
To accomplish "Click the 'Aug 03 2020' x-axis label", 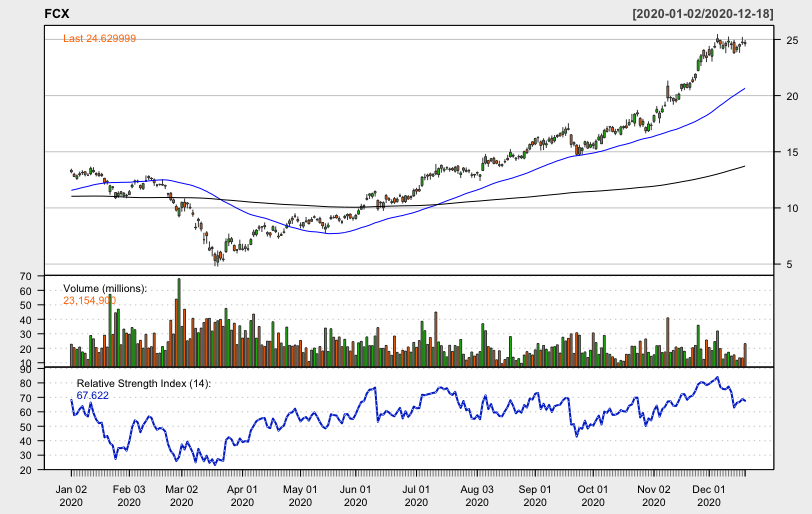I will pos(476,495).
